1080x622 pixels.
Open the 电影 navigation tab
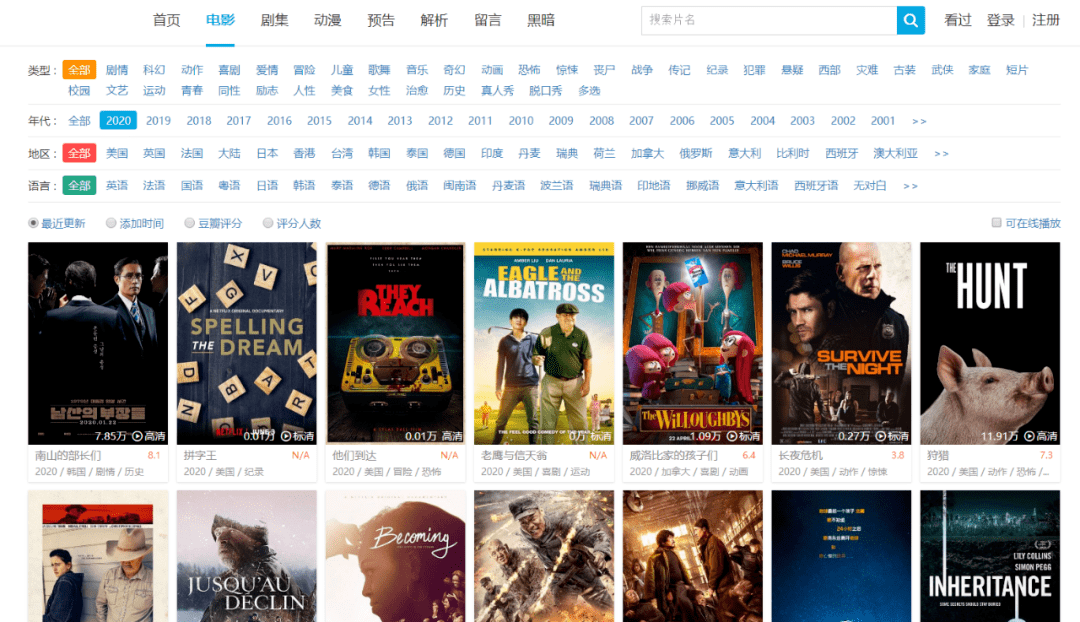click(220, 21)
